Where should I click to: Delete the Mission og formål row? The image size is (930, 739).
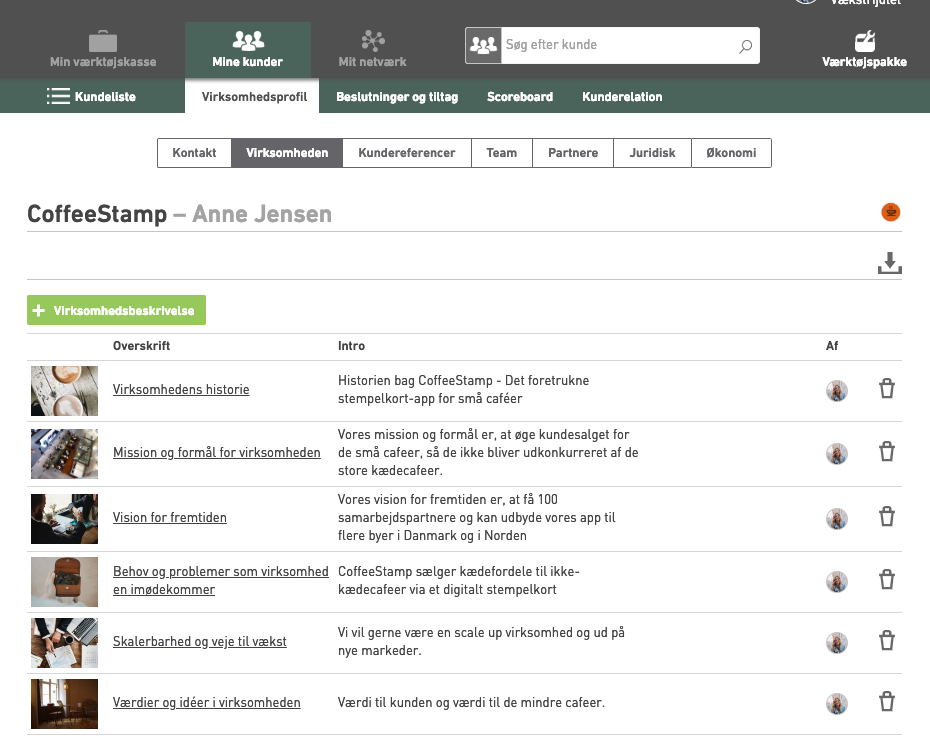887,451
